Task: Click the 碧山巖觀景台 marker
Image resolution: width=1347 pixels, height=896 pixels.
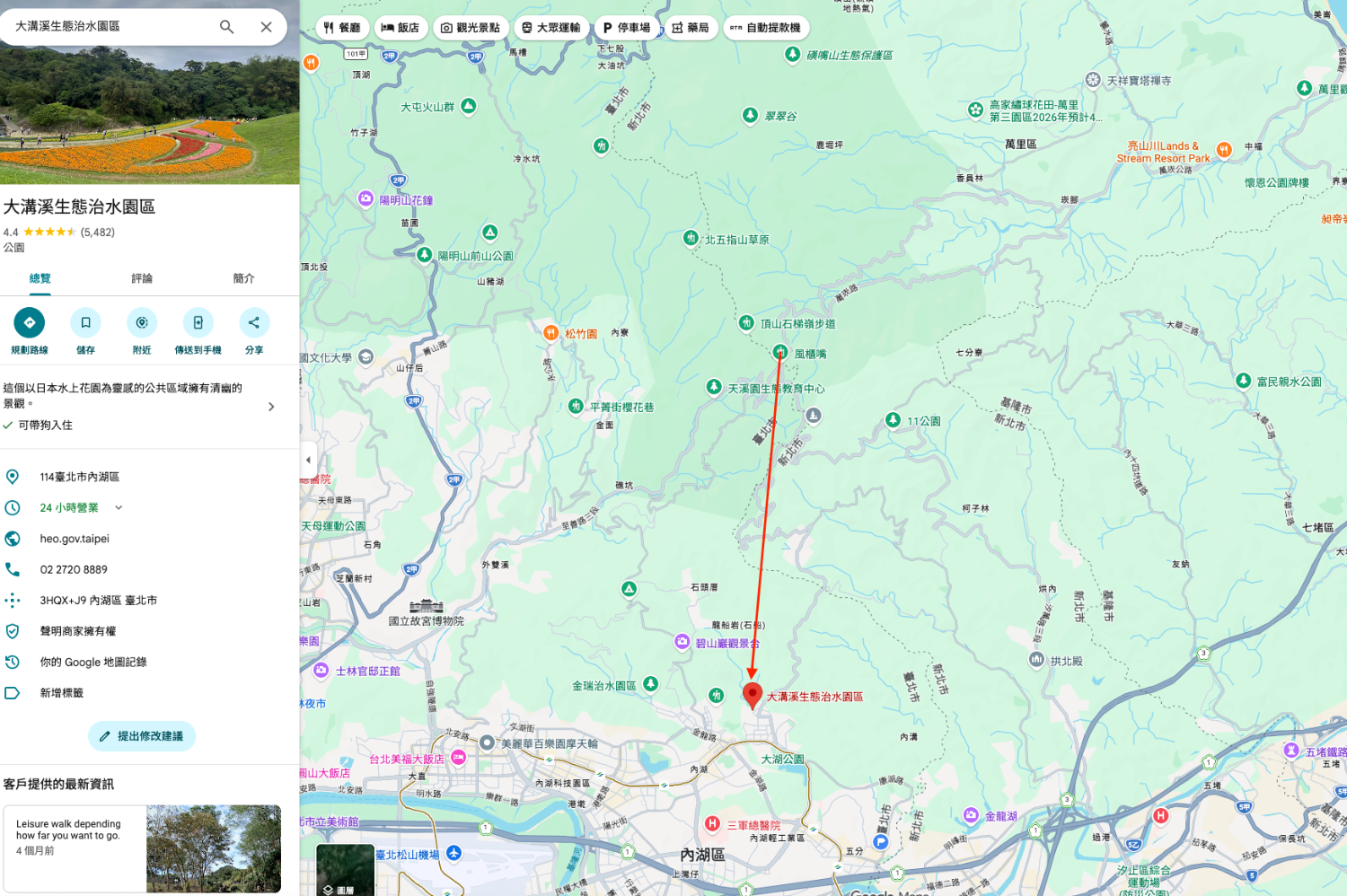Action: point(682,642)
